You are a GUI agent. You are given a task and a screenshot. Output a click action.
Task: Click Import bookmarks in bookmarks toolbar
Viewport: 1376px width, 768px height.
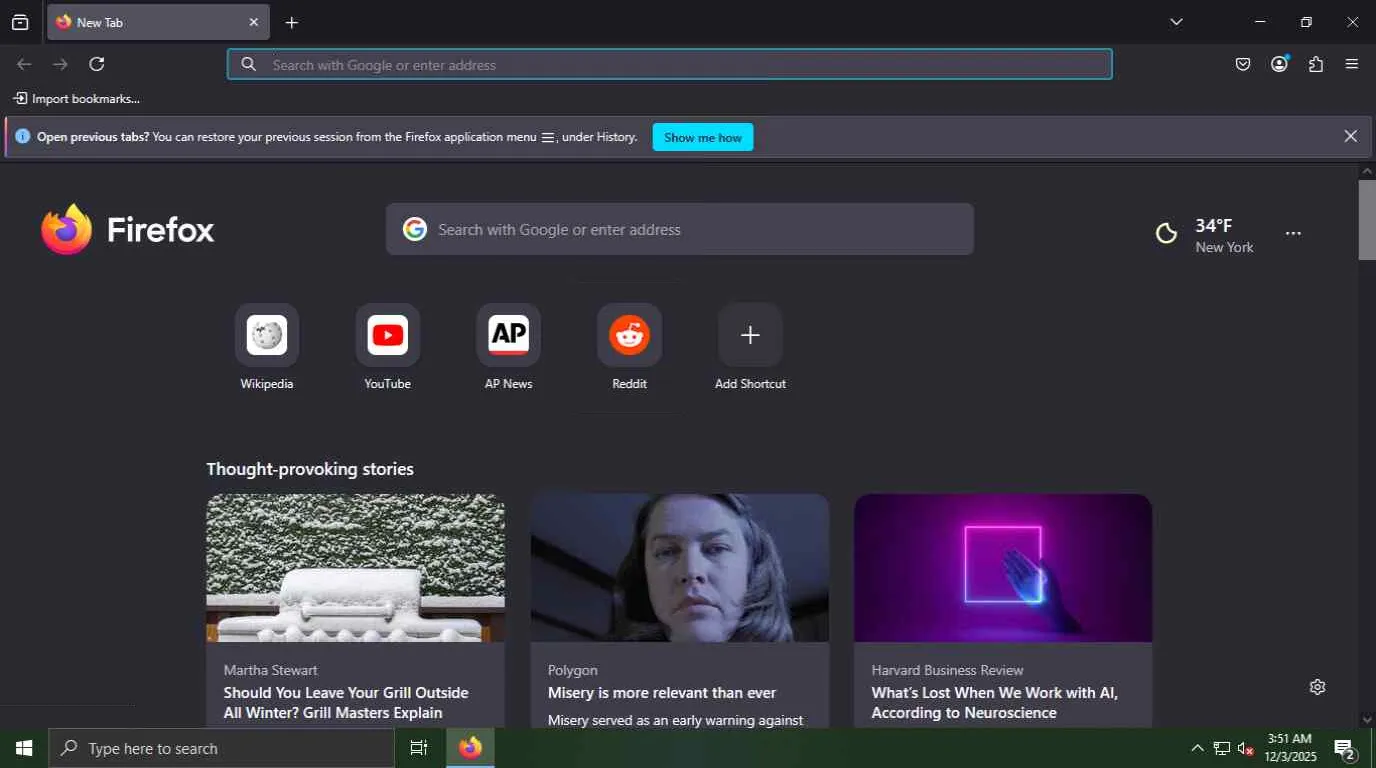click(x=76, y=99)
